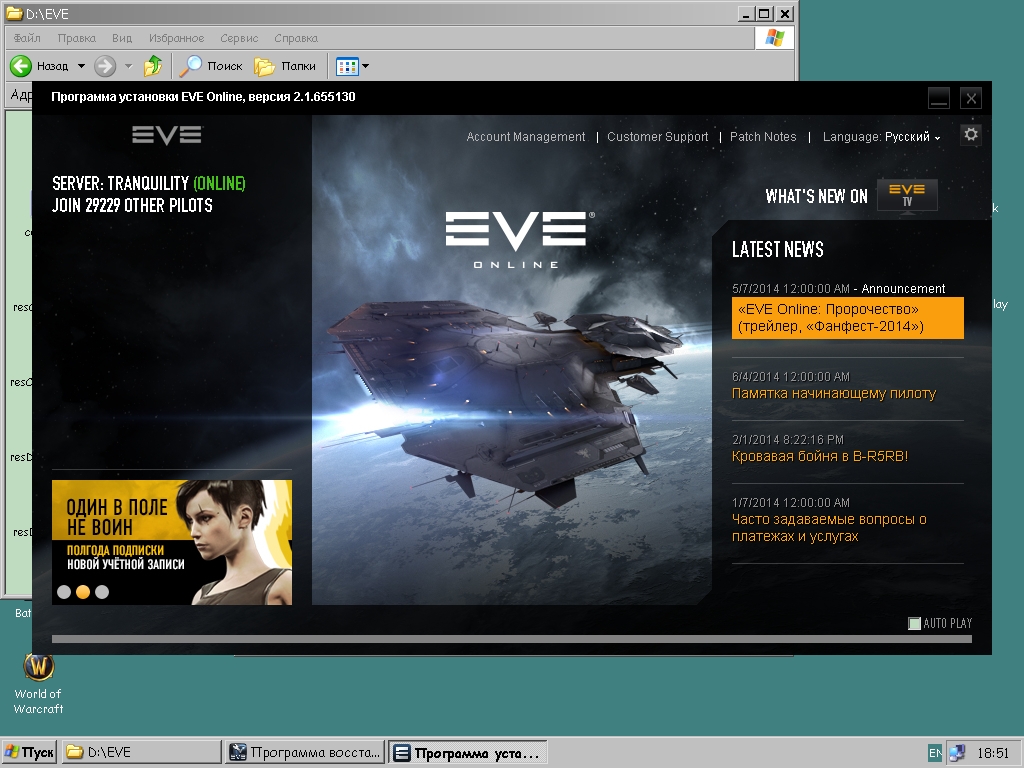Click the Один в поле не воин banner
1024x768 pixels.
coord(172,542)
